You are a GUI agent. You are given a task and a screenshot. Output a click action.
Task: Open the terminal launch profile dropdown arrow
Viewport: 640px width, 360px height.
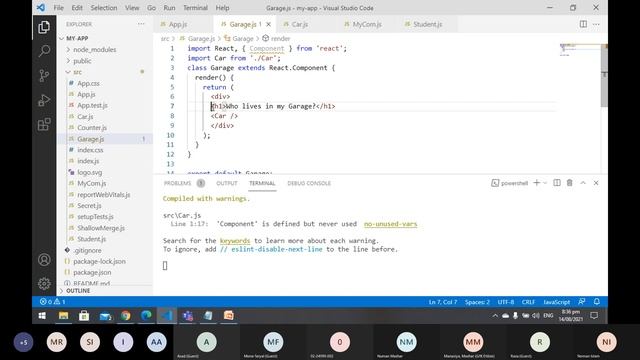[x=545, y=183]
